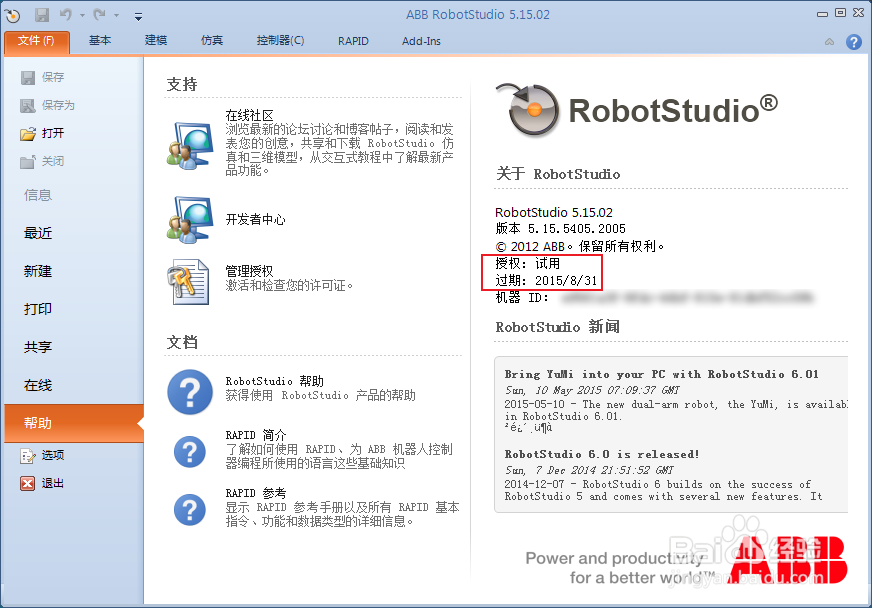
Task: Open the 文件 (F) tab
Action: [37, 41]
